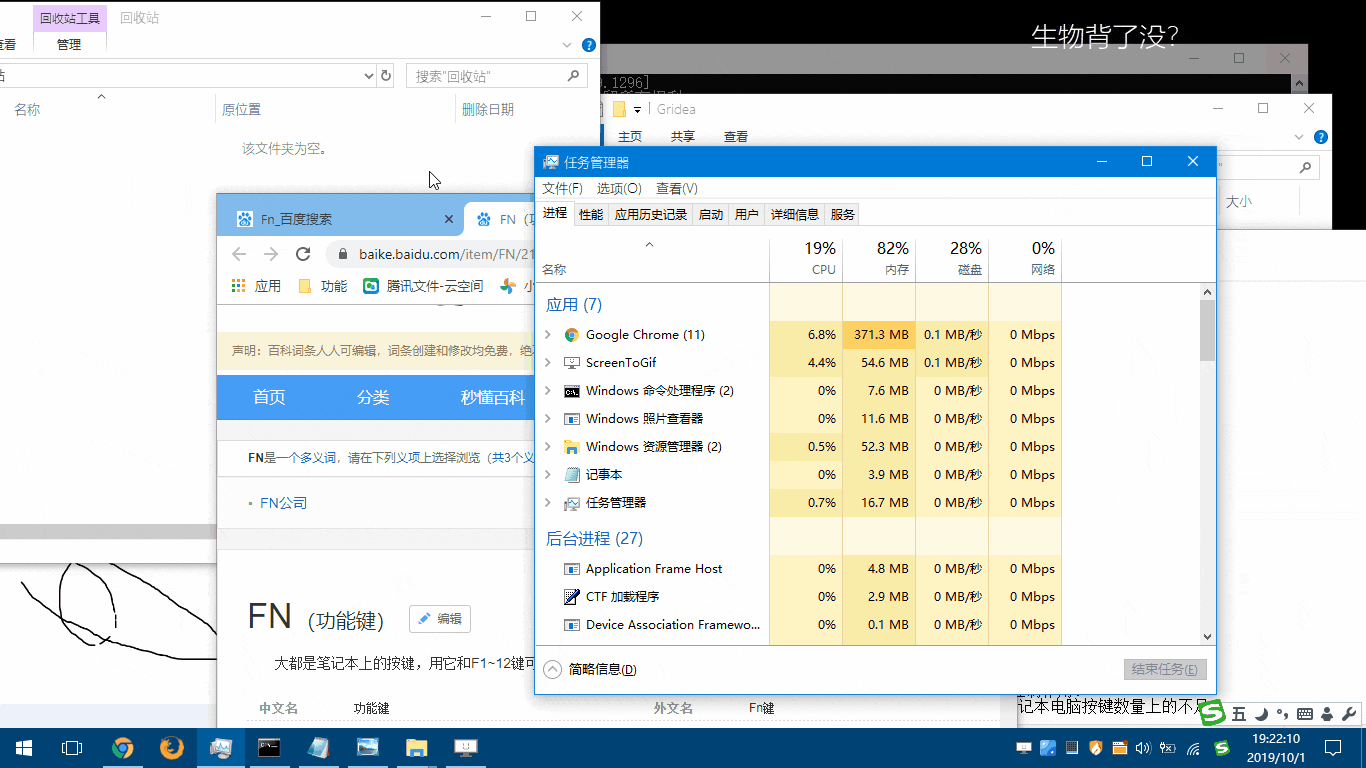
Task: Toggle Sogou half-width moon mode
Action: 1261,714
